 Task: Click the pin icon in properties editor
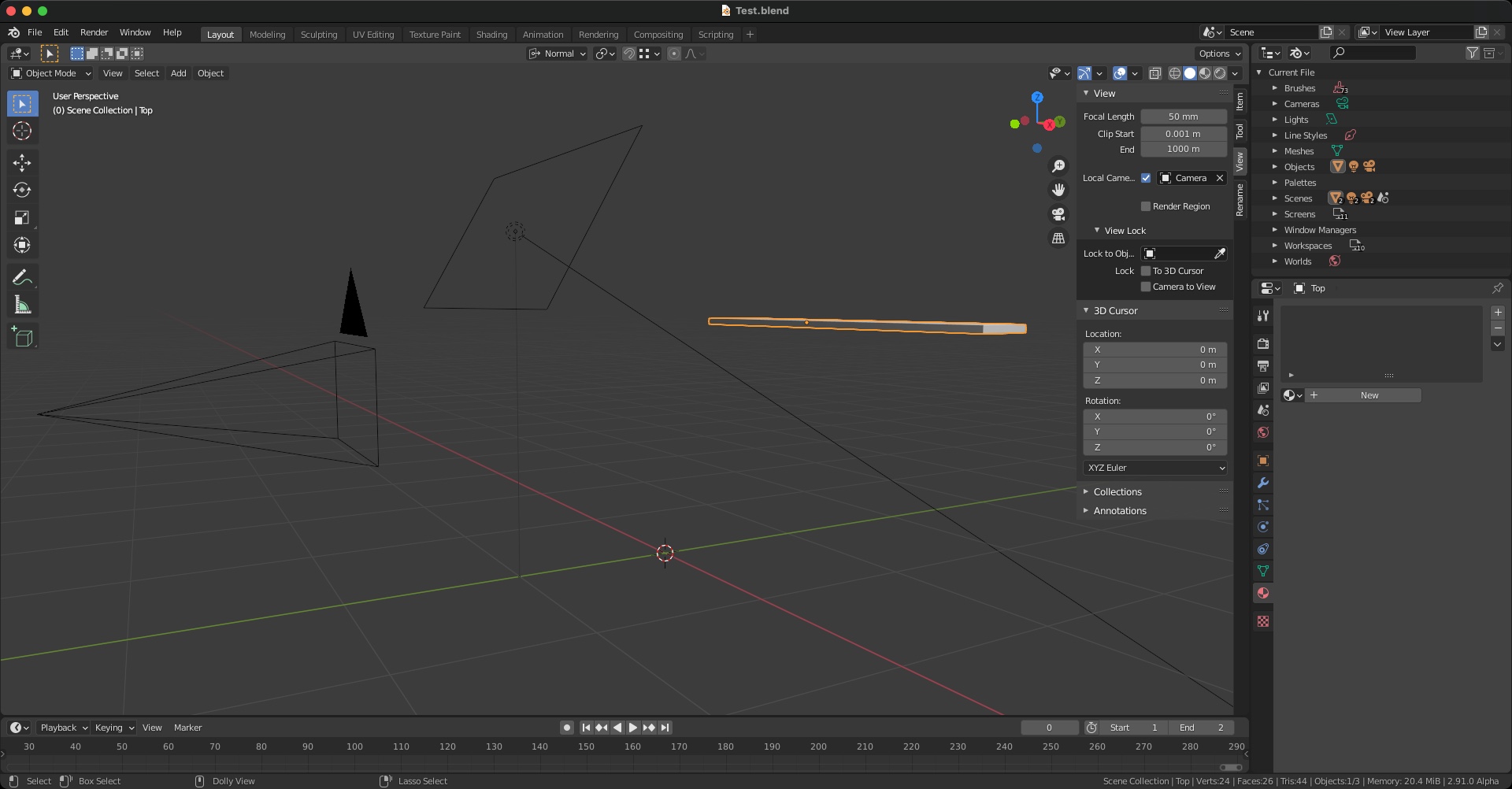1498,288
